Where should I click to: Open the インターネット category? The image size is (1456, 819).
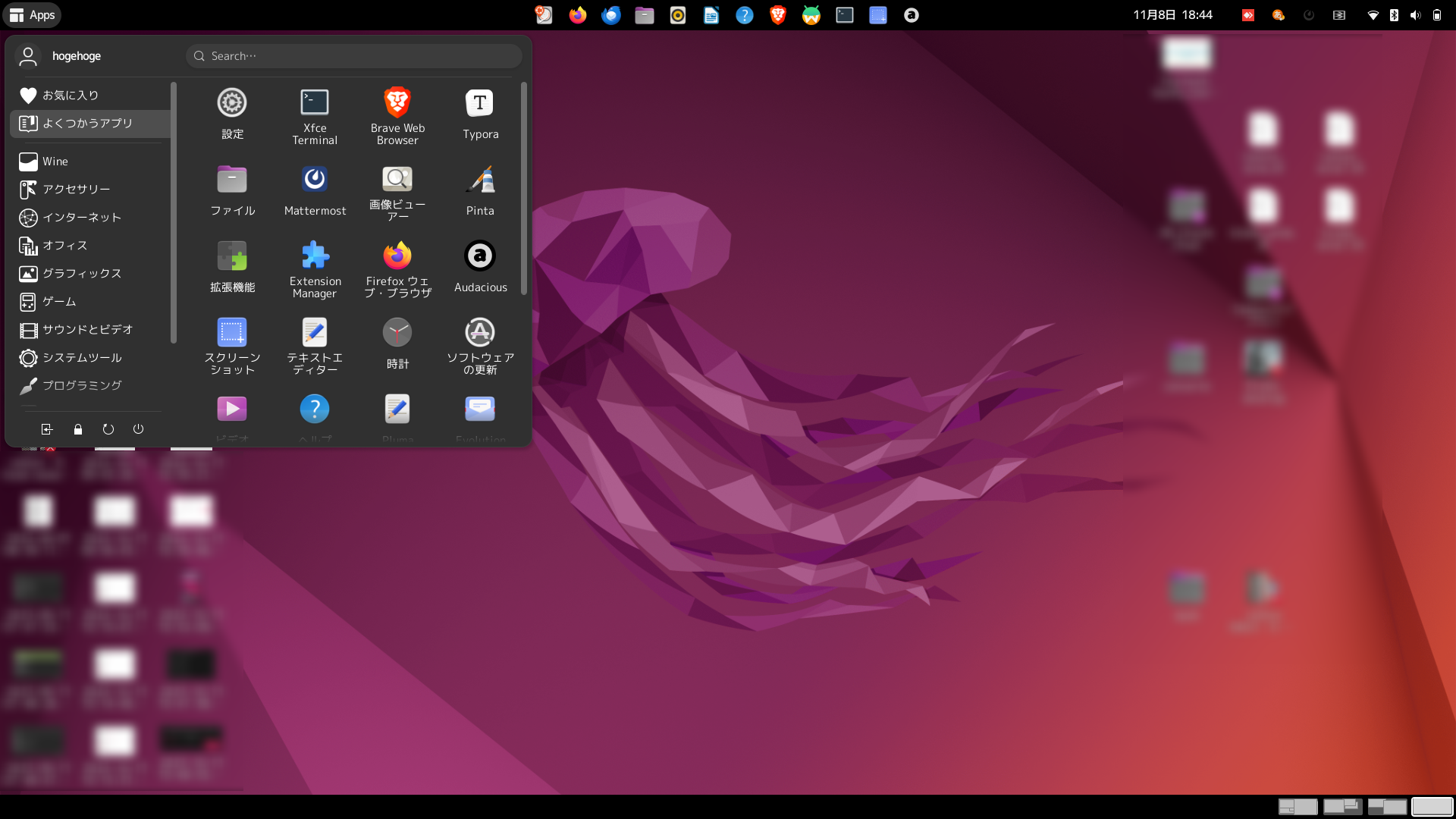[81, 218]
